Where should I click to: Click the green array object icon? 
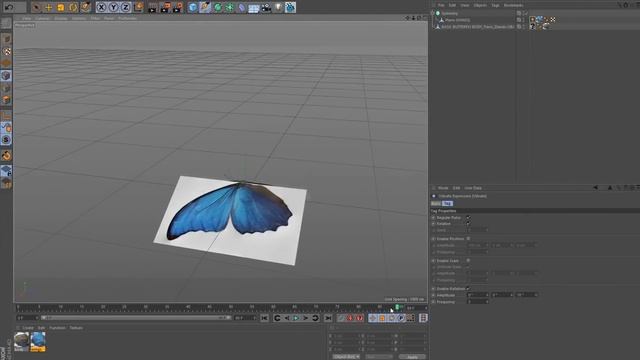click(230, 7)
